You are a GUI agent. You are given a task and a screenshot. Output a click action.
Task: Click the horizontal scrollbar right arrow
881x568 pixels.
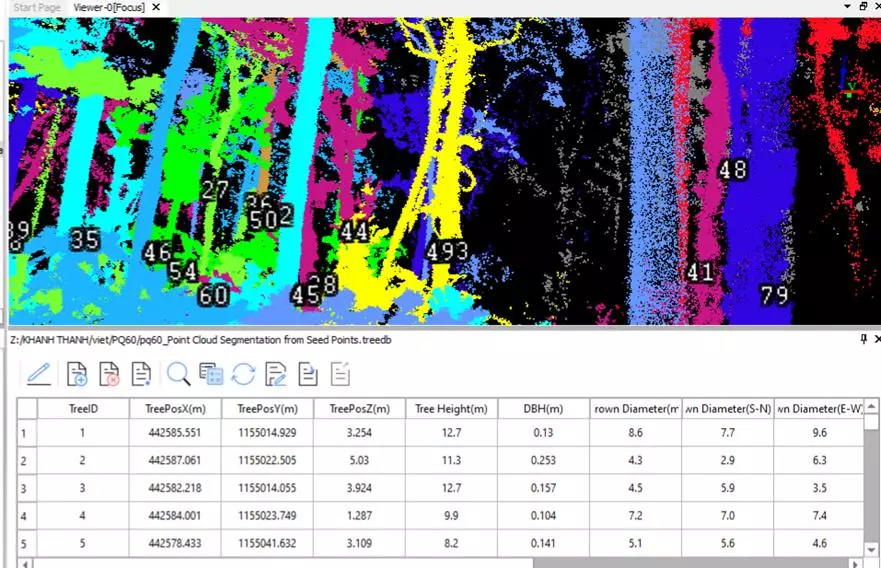click(855, 564)
